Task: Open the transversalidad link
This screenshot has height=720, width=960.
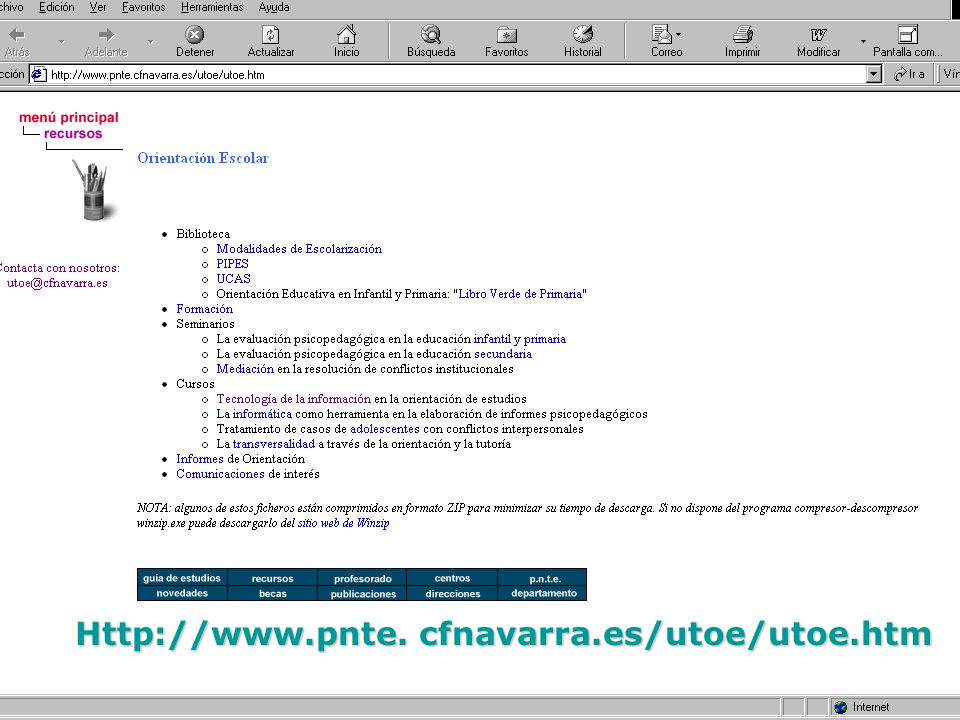Action: coord(274,444)
